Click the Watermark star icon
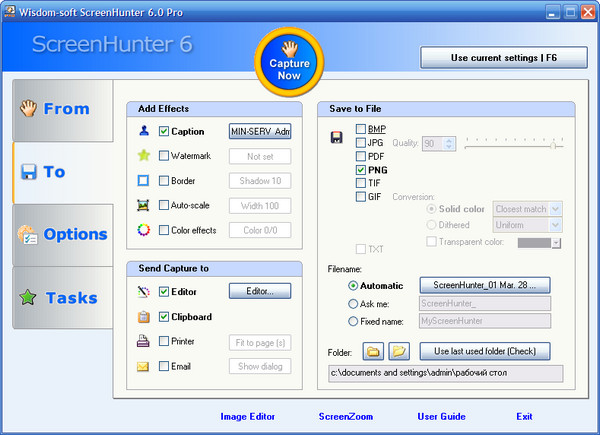 [x=143, y=156]
